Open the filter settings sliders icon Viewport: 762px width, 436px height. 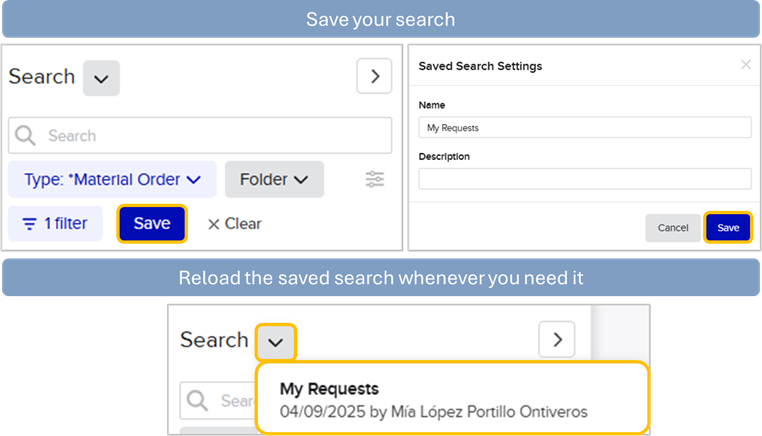click(375, 179)
